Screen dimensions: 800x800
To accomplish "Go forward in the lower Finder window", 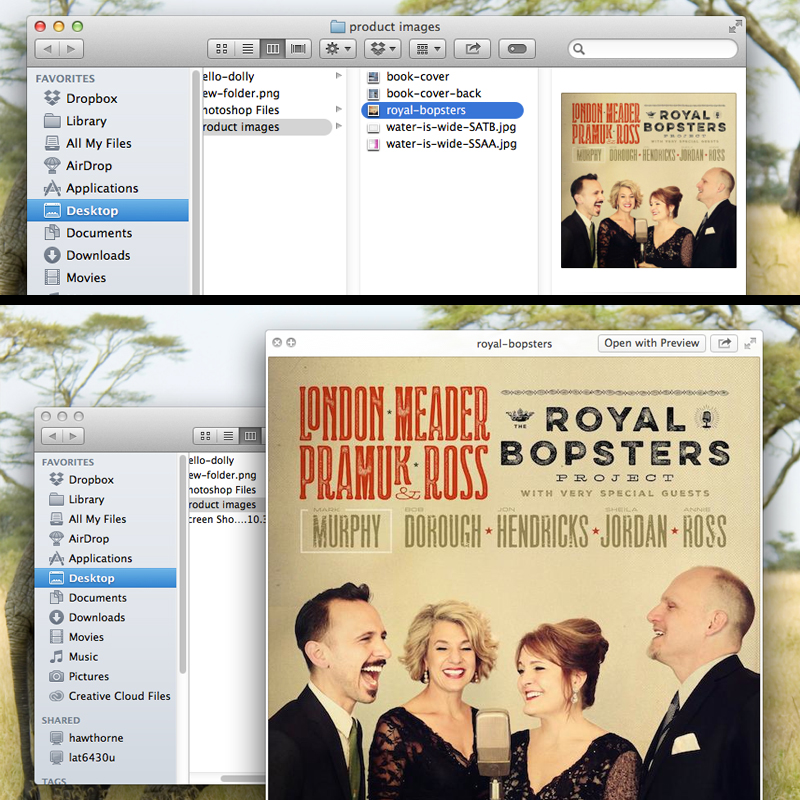I will pos(73,436).
